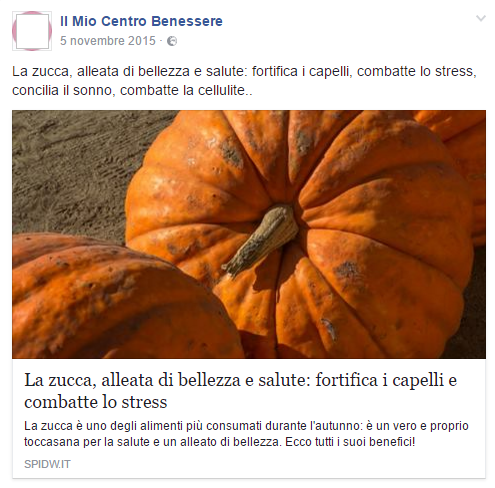Open article headline about la zucca

pyautogui.click(x=241, y=391)
